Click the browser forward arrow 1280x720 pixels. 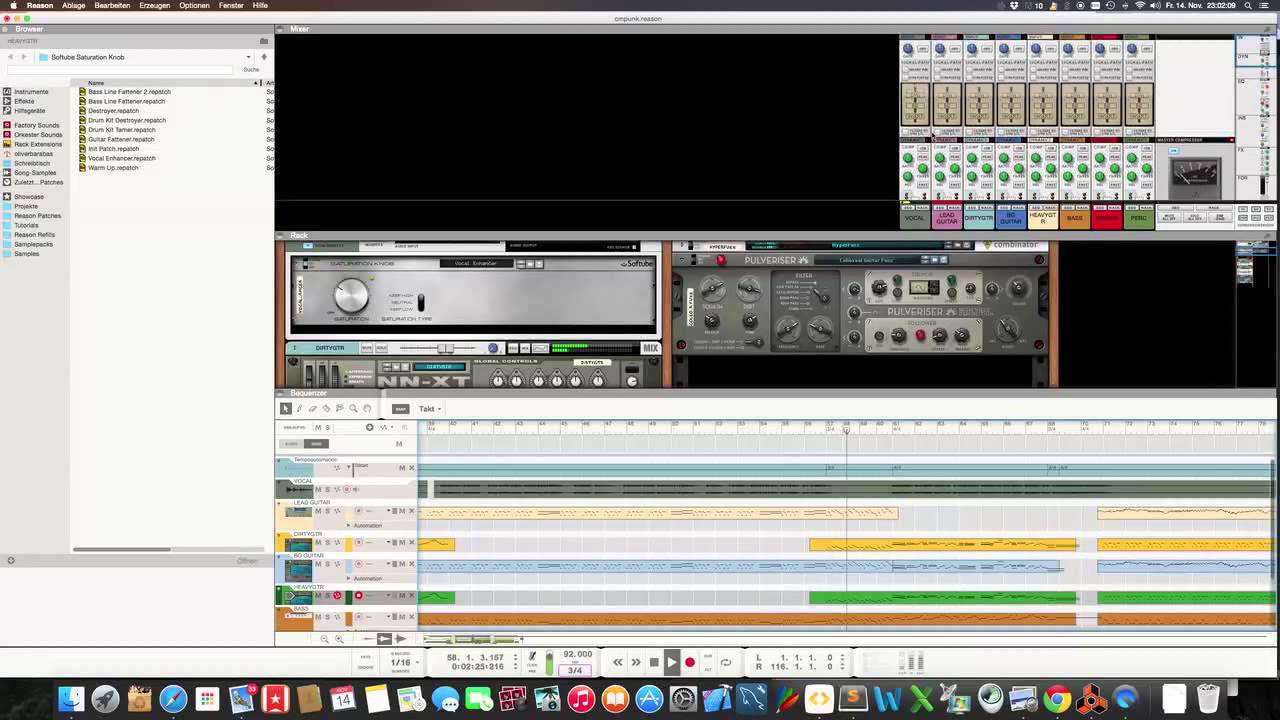point(25,57)
